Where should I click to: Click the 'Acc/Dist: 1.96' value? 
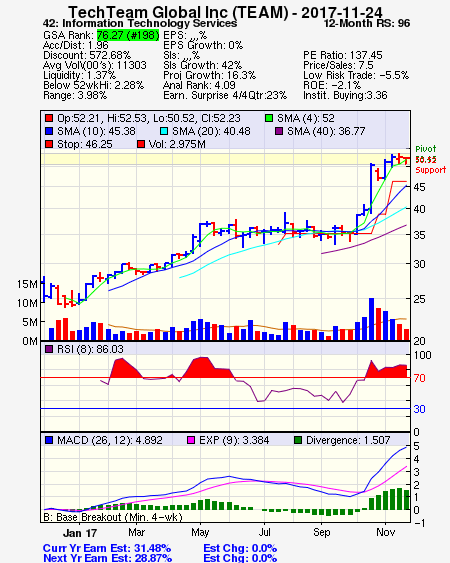pyautogui.click(x=76, y=45)
